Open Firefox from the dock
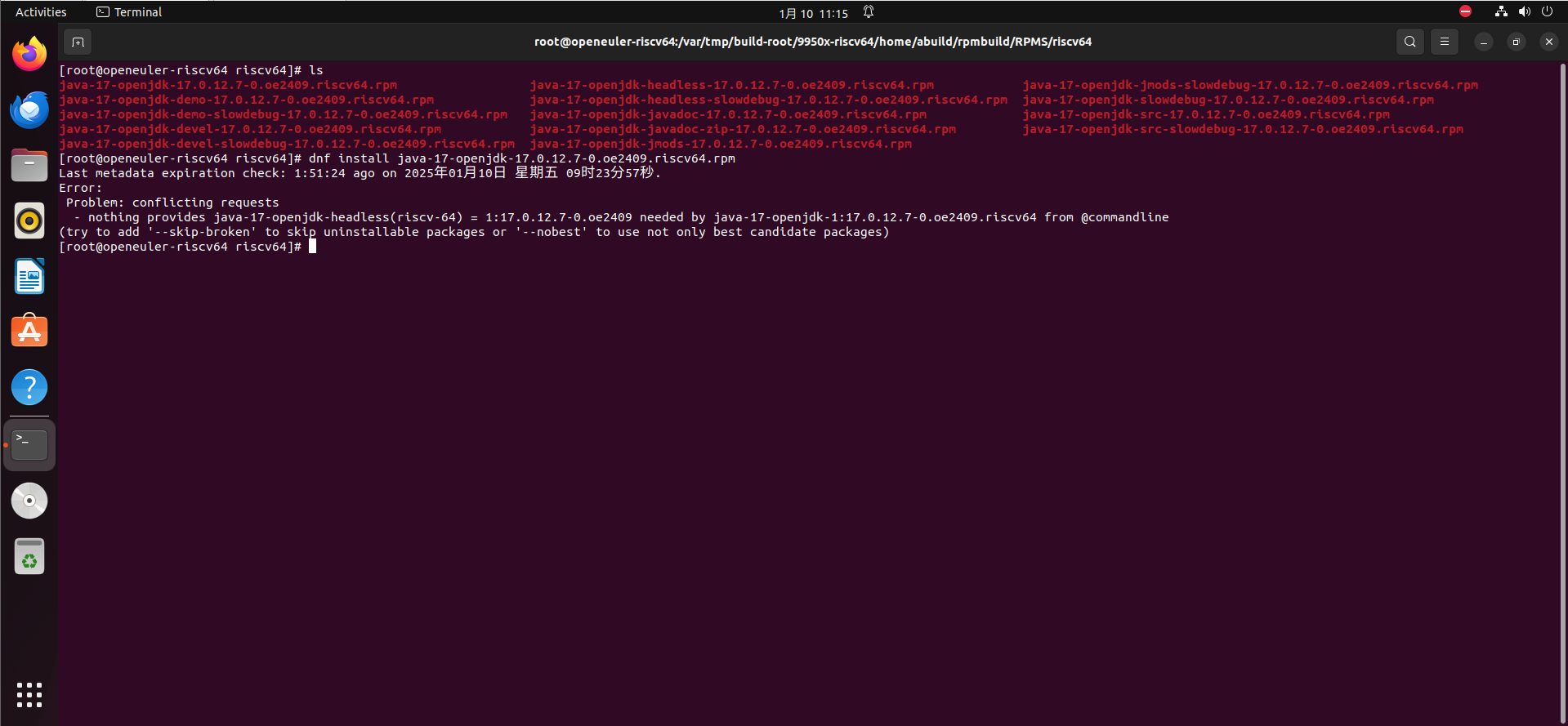Screen dimensions: 1568x726 [29, 54]
